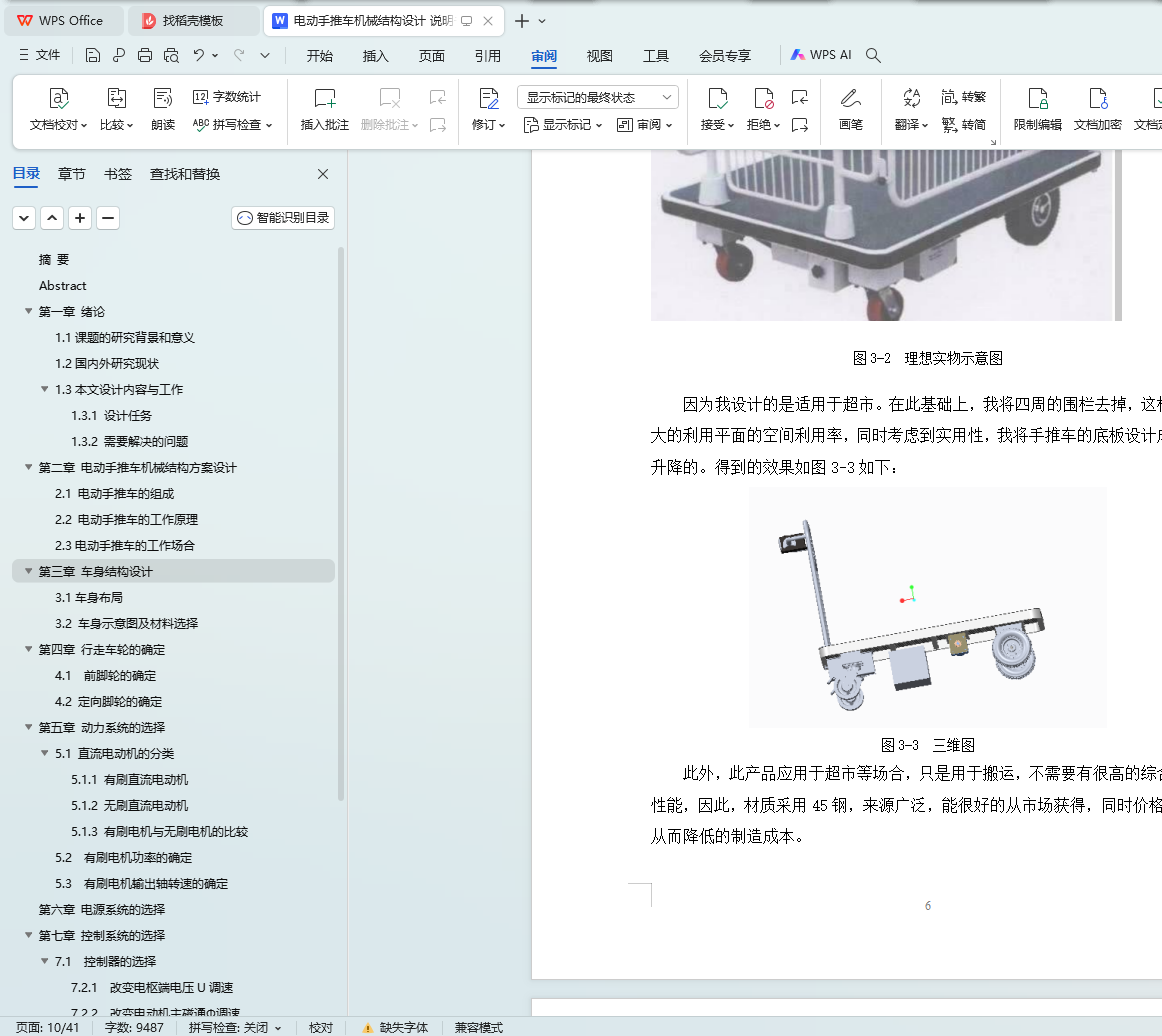Open 显示标记 dropdown

tap(563, 124)
